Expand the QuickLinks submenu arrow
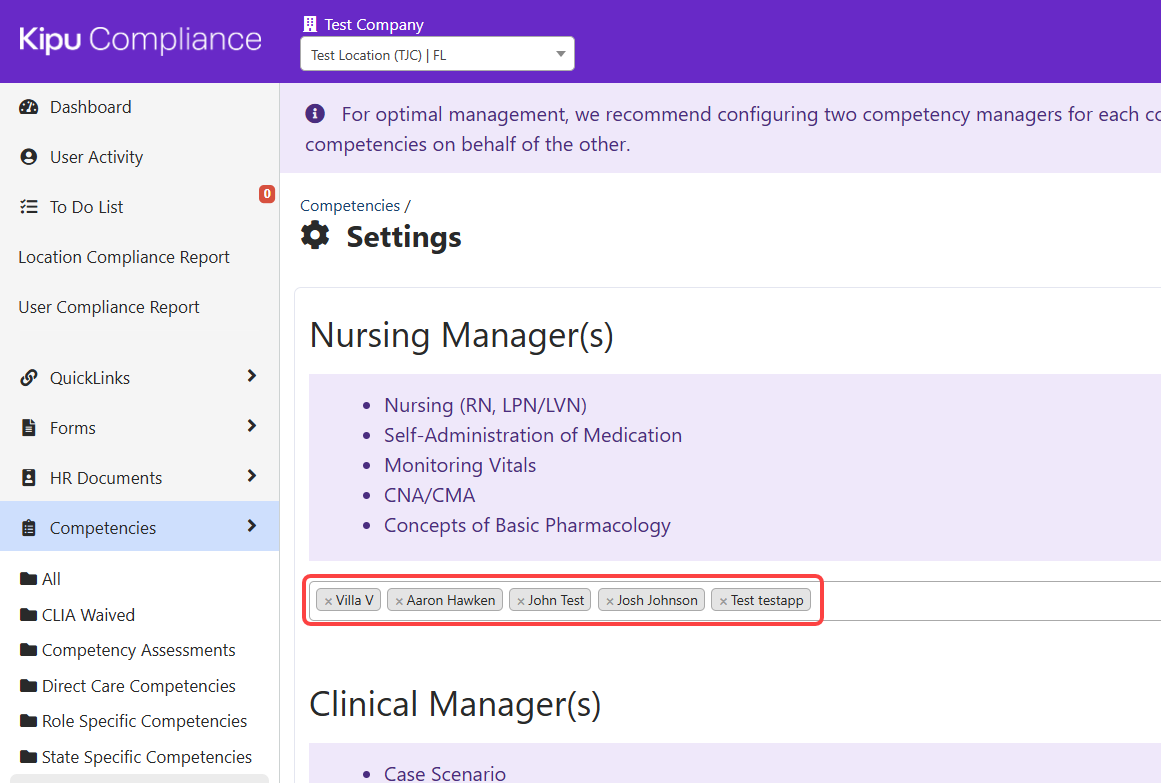The height and width of the screenshot is (783, 1161). [251, 377]
